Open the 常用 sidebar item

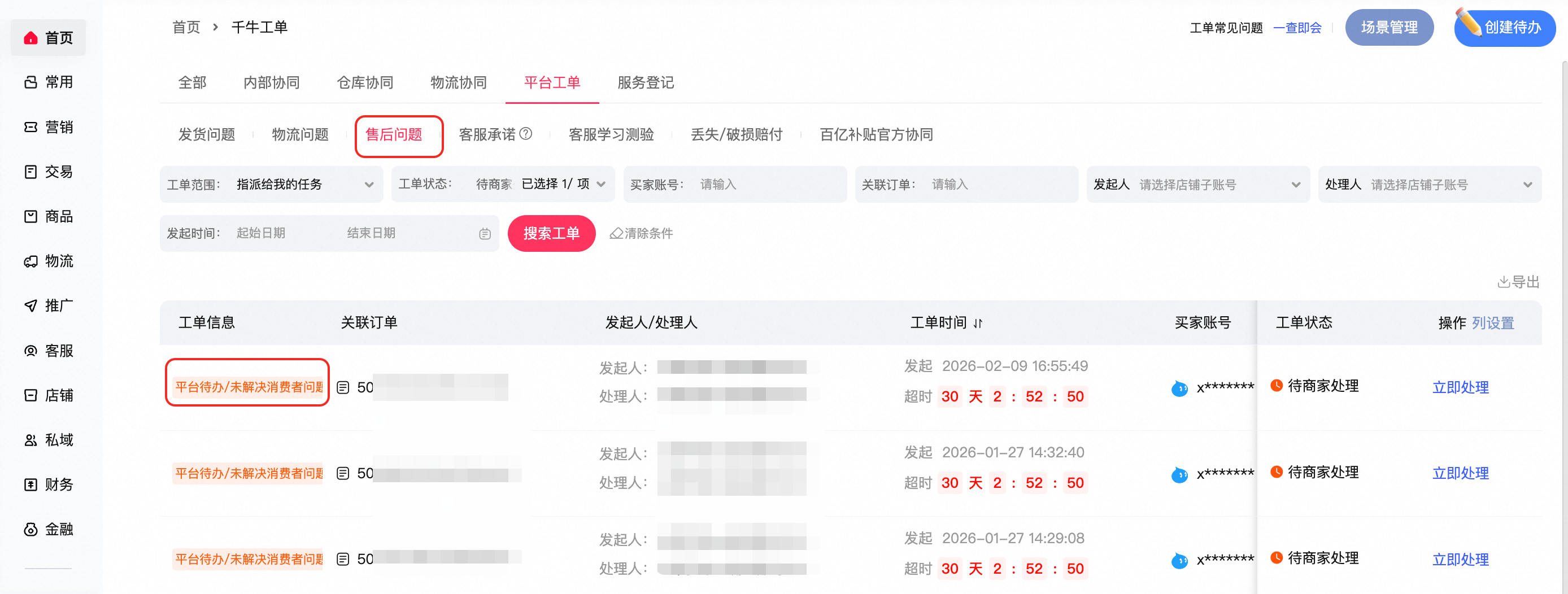49,82
